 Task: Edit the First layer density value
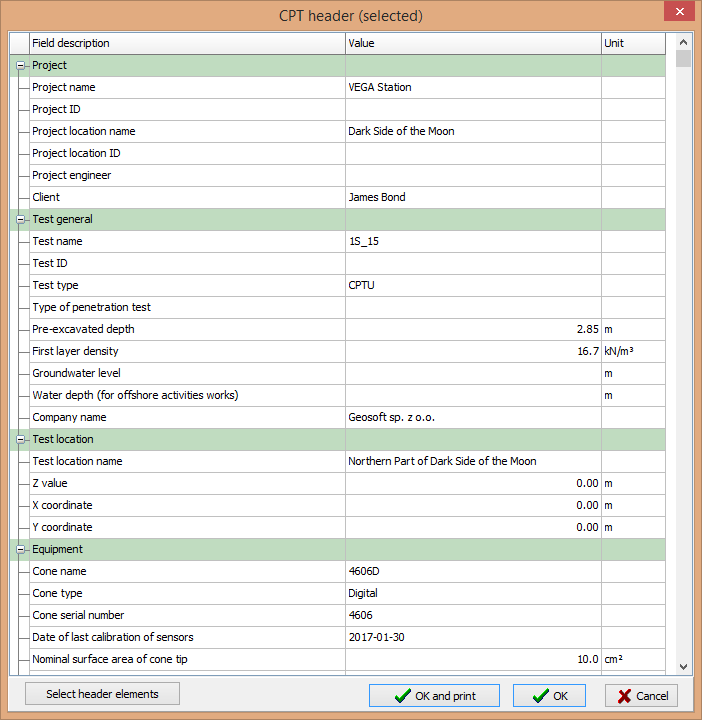pyautogui.click(x=472, y=351)
